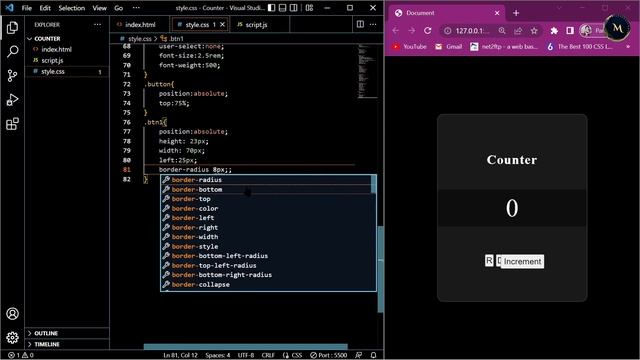Open Explorer Views and More Actions ellipsis
This screenshot has width=640, height=360.
click(x=97, y=24)
